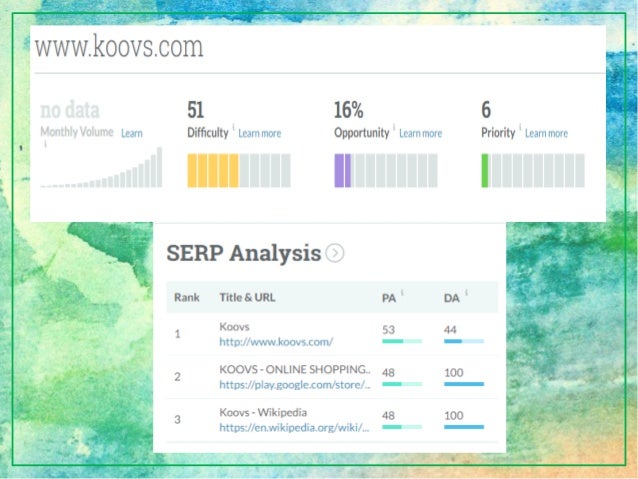Click the Monthly Volume label
Screen dimensions: 638x479
(x=76, y=132)
